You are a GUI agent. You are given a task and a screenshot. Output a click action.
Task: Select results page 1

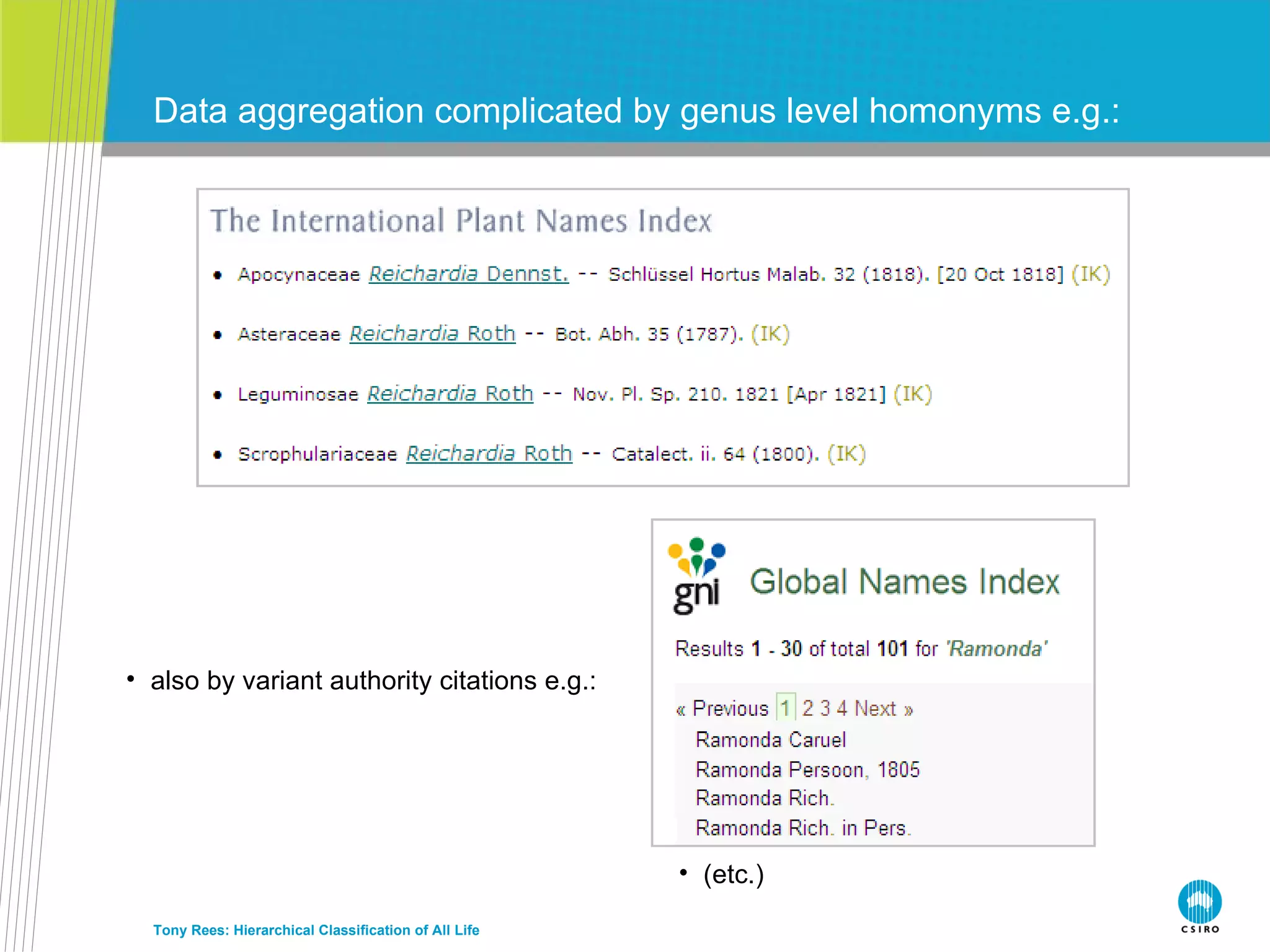point(786,708)
